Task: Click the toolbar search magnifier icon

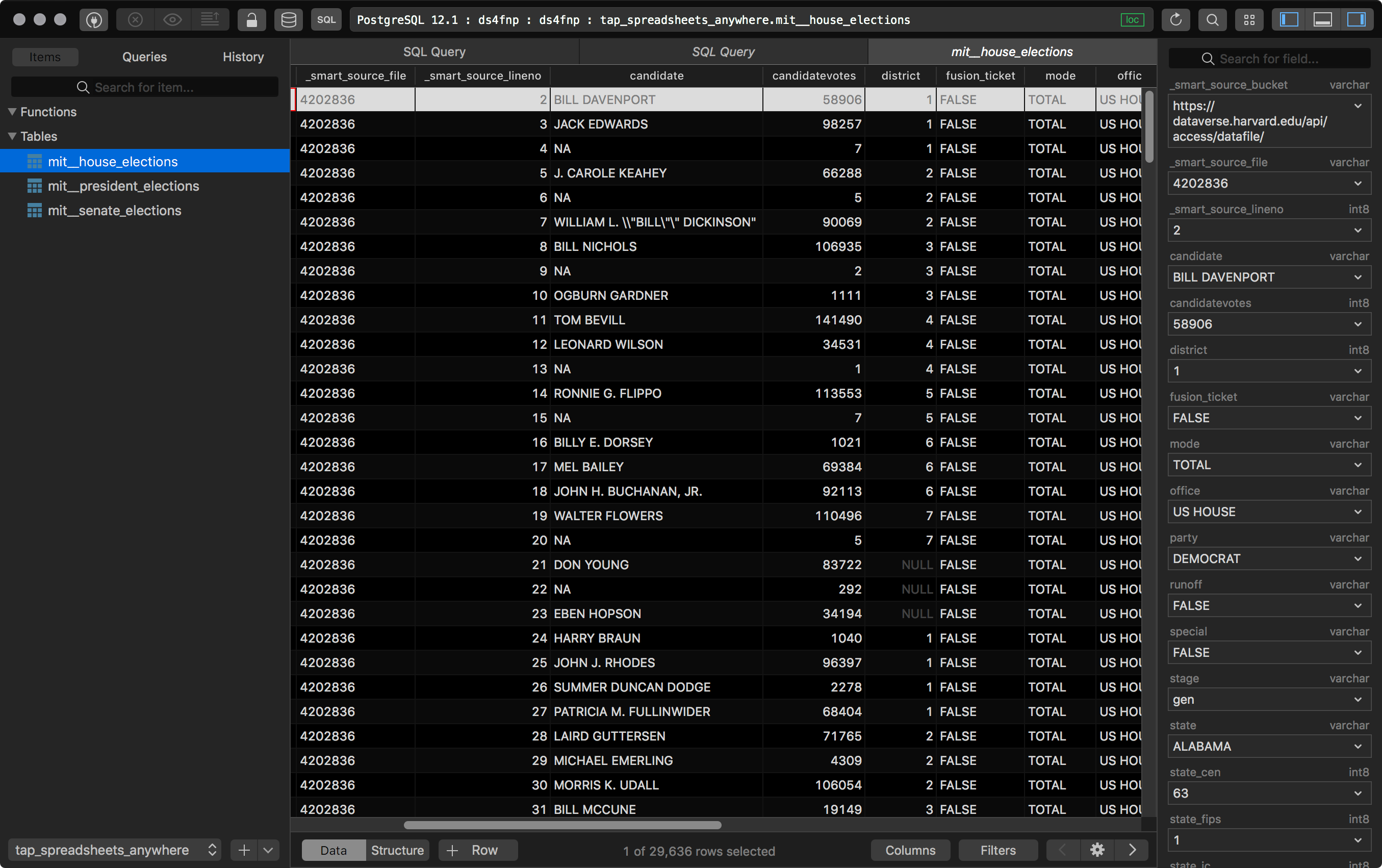Action: (x=1212, y=20)
